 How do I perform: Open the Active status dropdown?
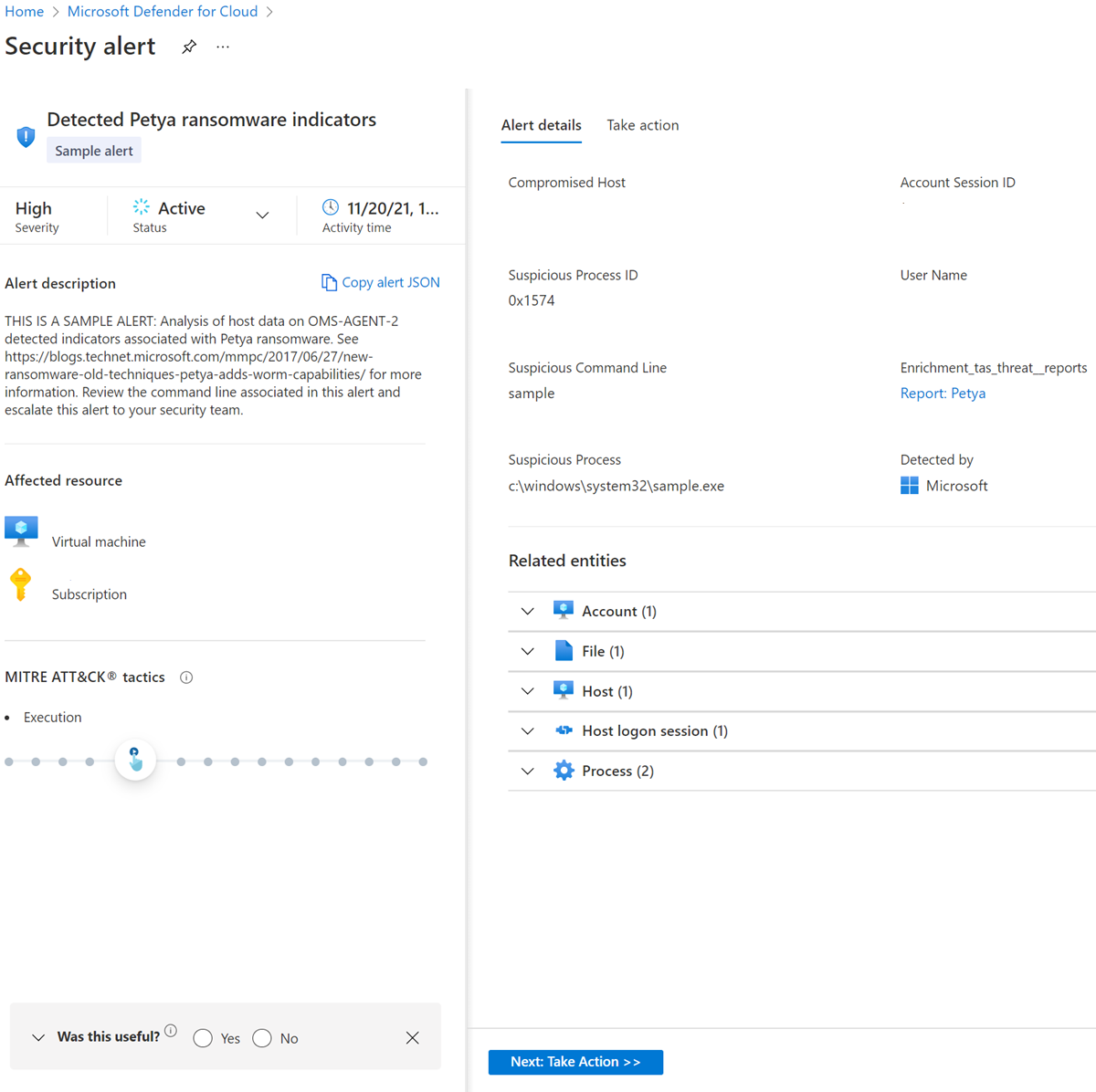pos(262,215)
